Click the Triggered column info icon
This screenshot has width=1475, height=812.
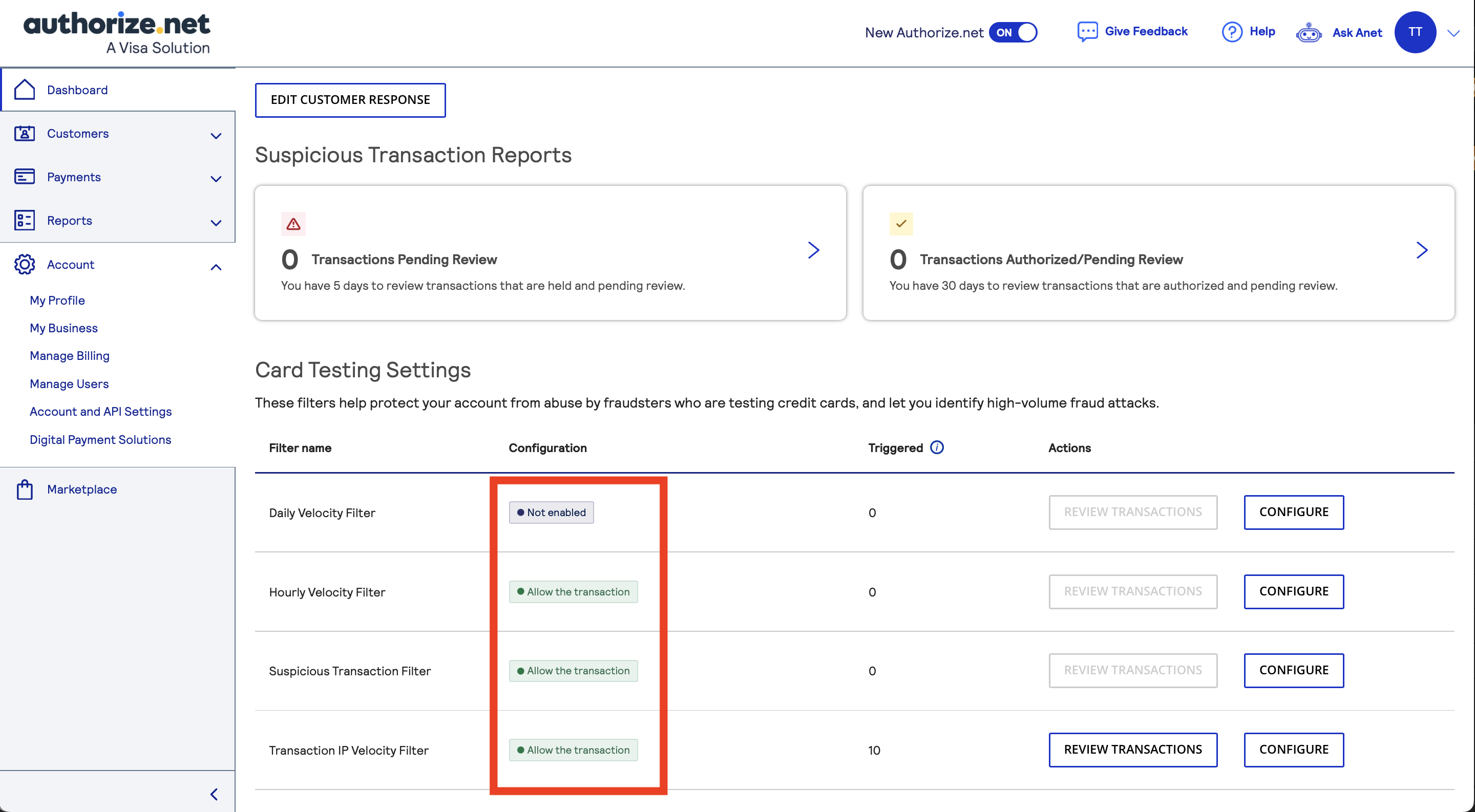(937, 447)
